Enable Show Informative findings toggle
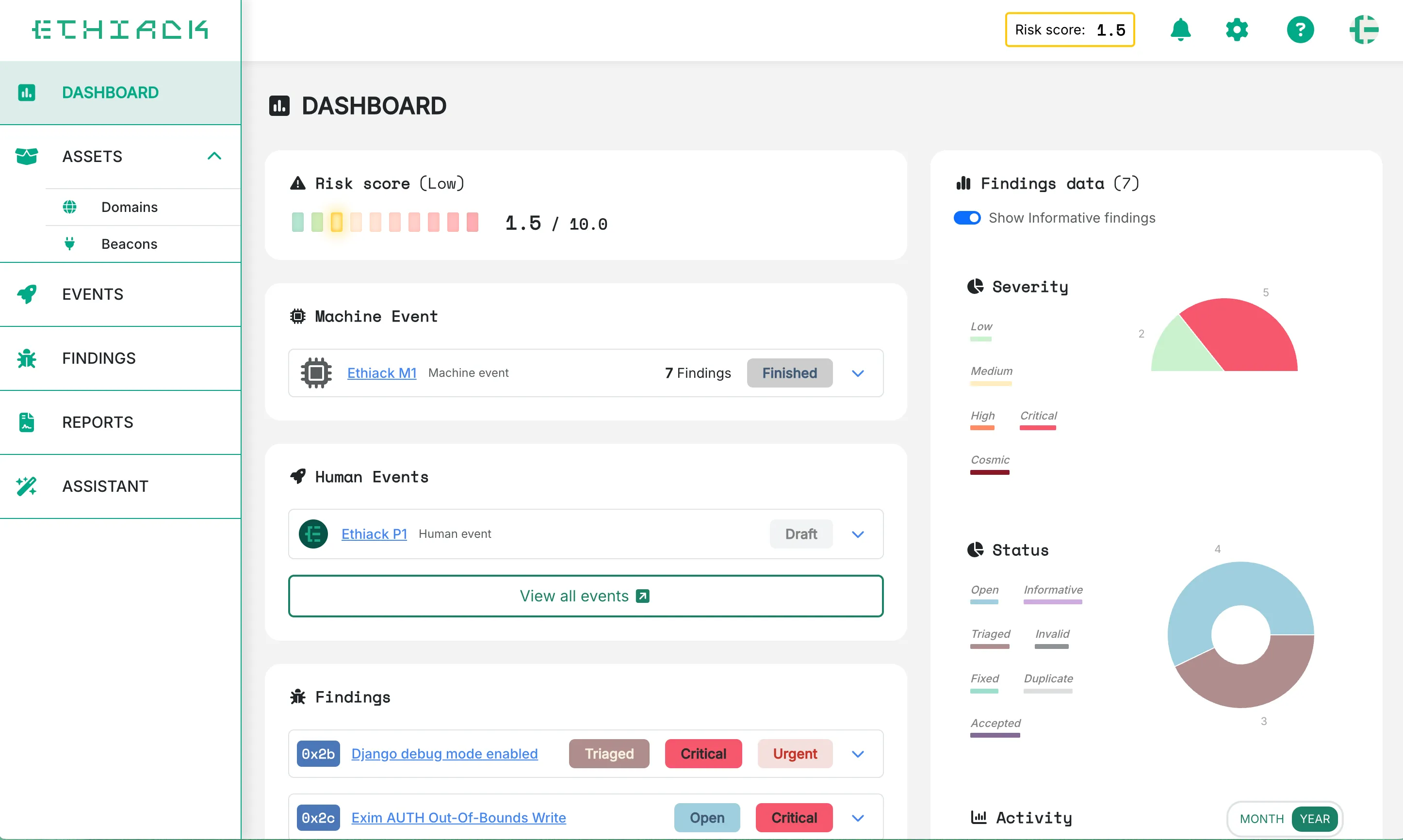1403x840 pixels. tap(967, 217)
